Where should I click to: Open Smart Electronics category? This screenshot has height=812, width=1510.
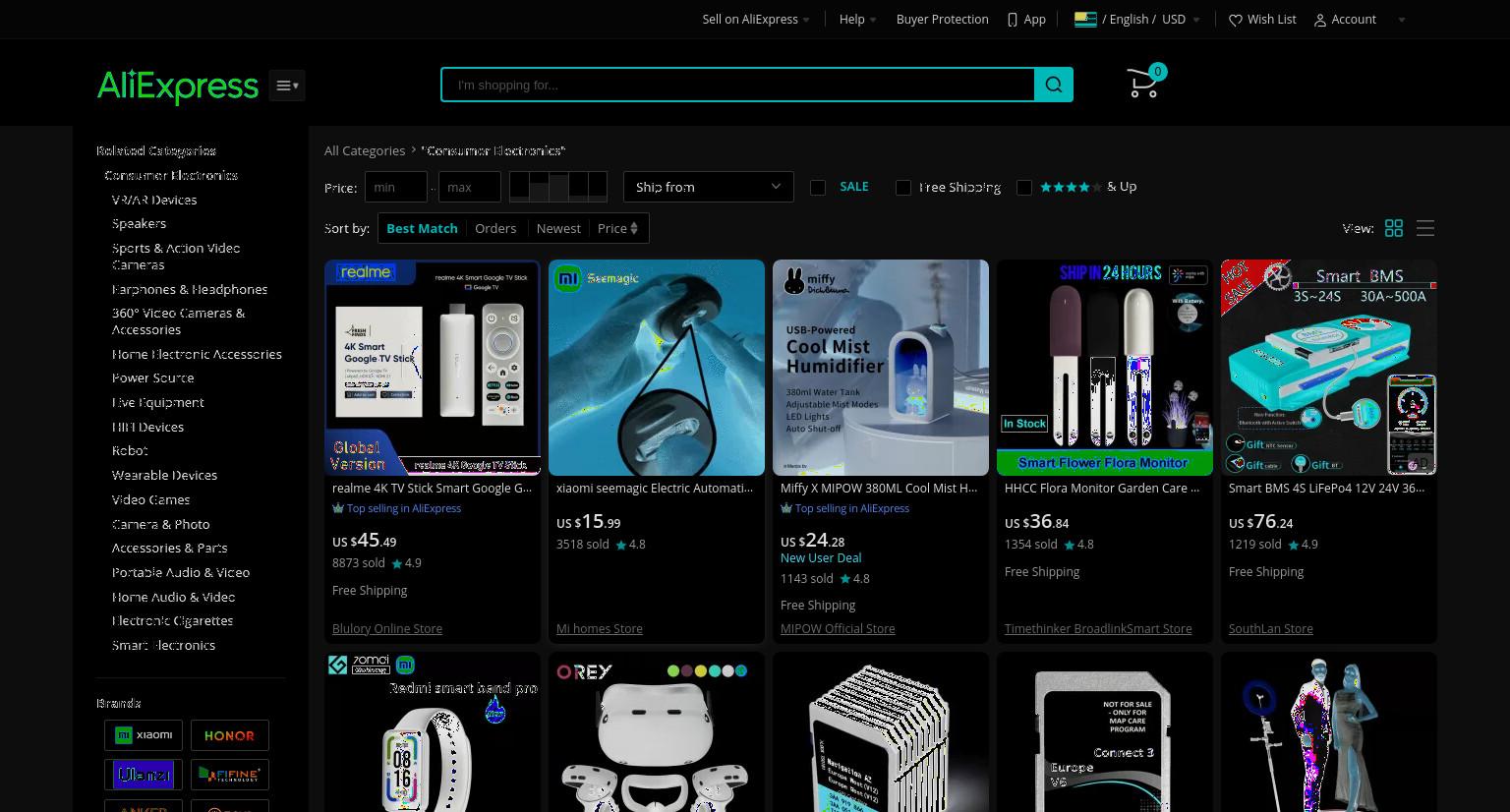point(163,645)
